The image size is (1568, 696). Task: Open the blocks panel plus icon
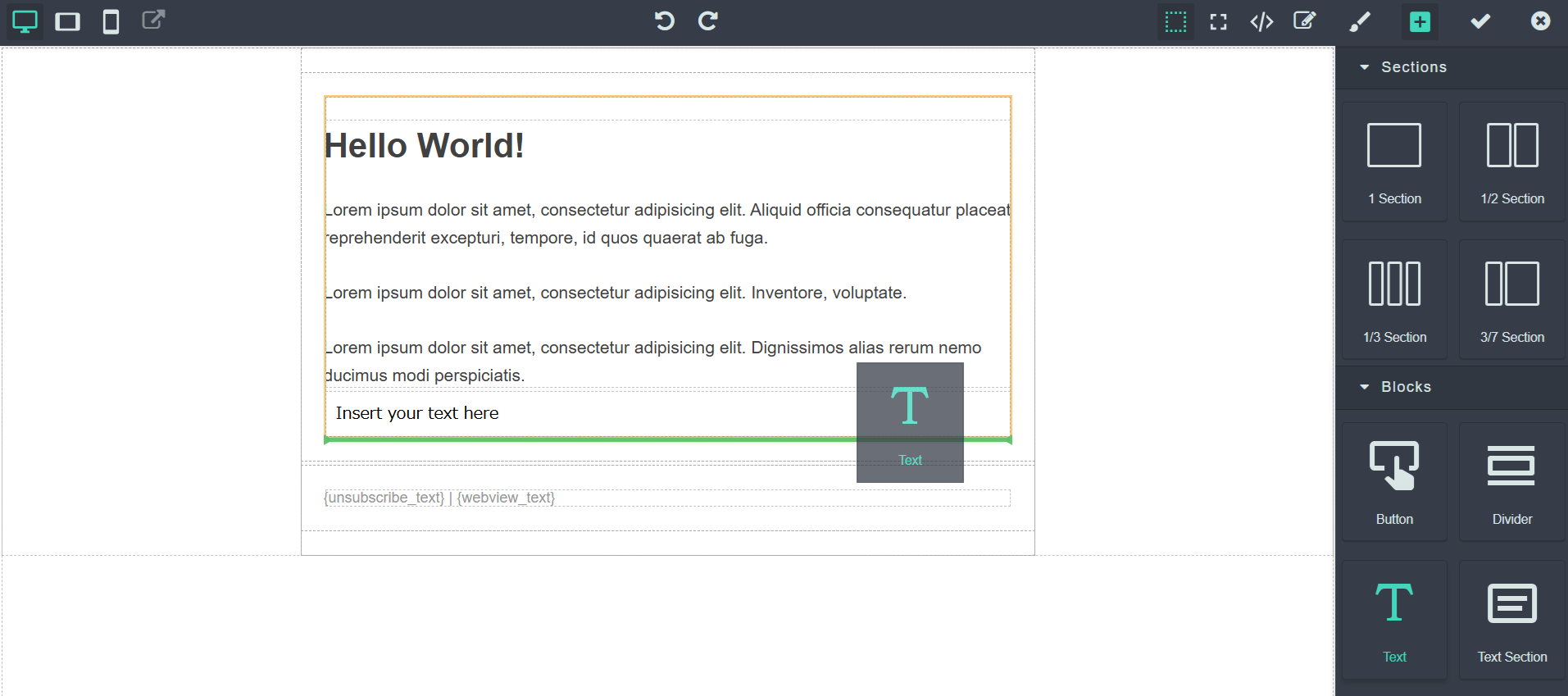pyautogui.click(x=1420, y=22)
